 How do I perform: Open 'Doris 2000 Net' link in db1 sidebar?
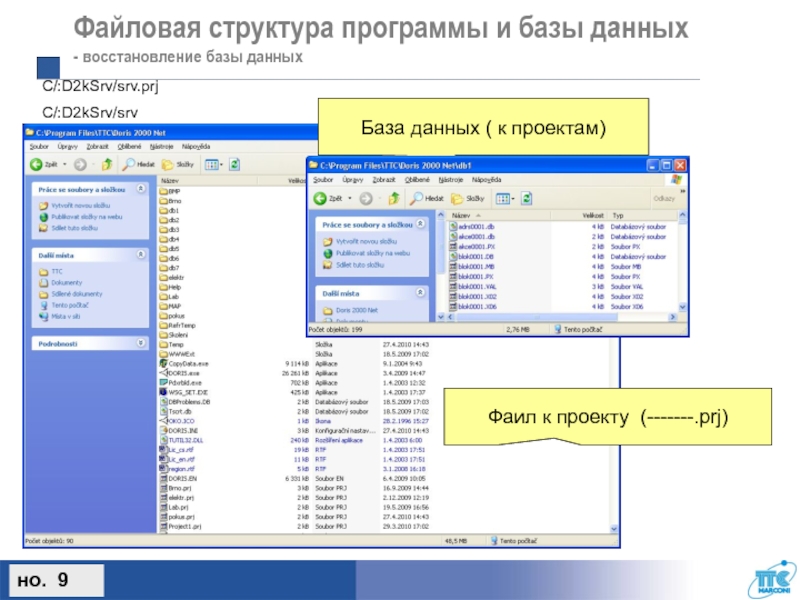[357, 310]
